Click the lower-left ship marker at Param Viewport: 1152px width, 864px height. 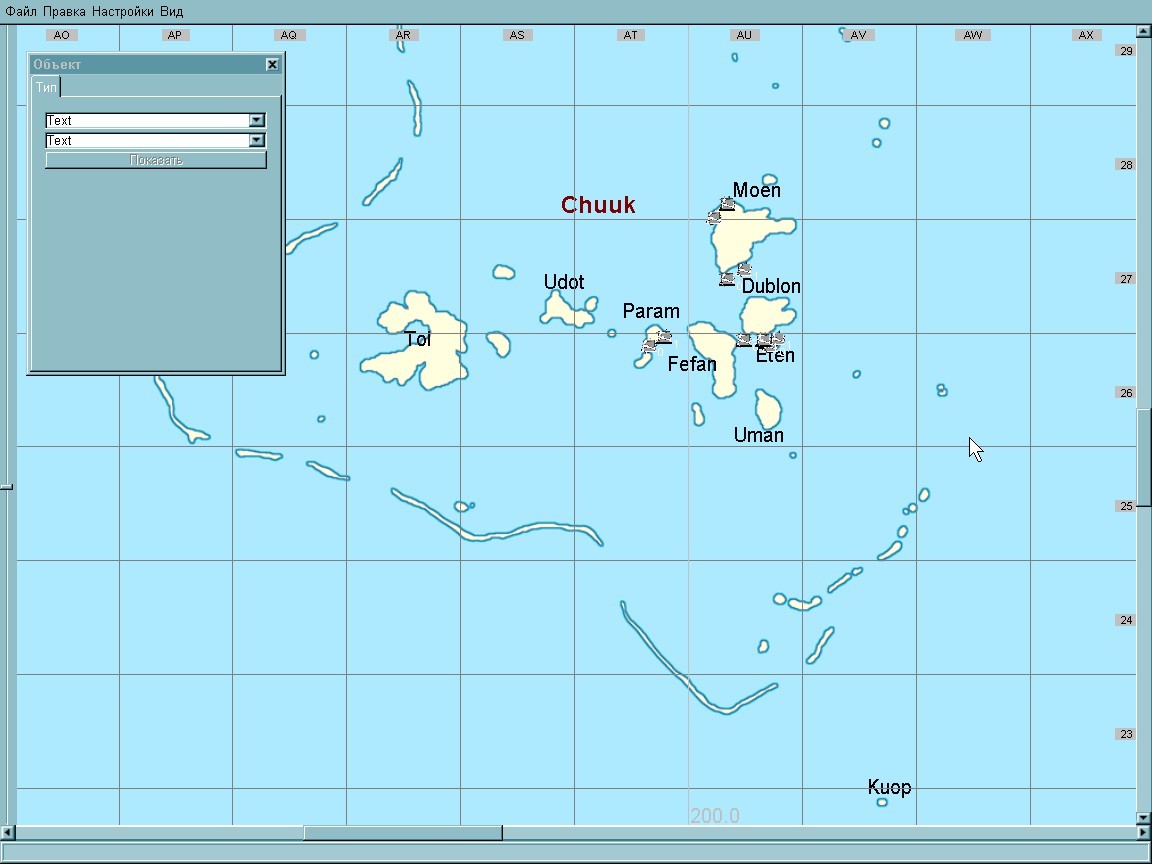click(649, 346)
